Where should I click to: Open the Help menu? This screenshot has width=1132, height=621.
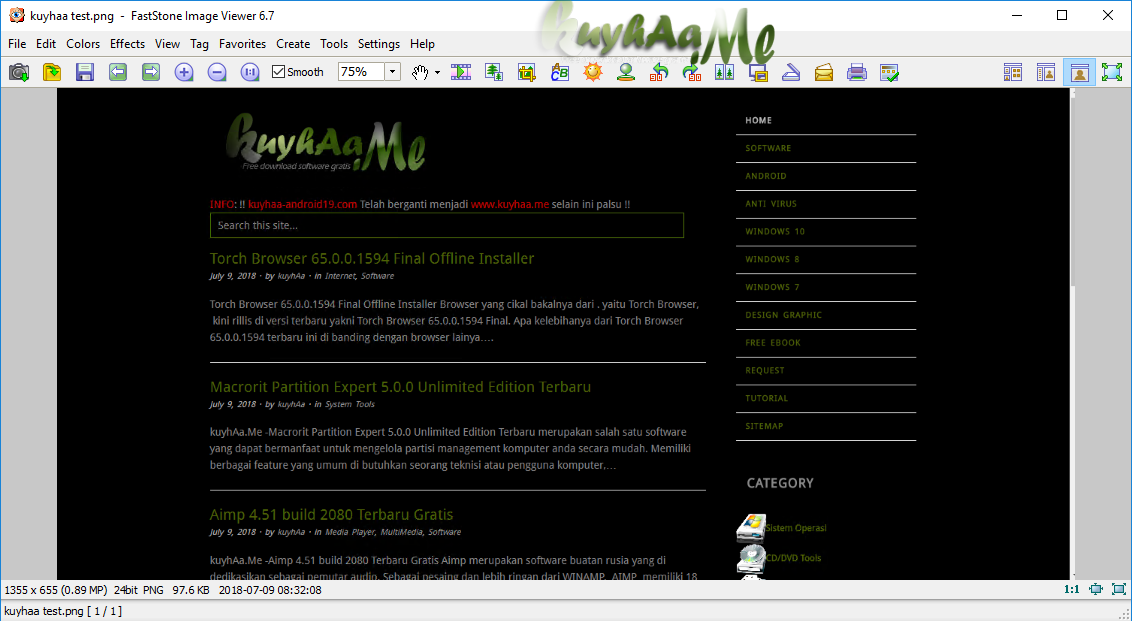pyautogui.click(x=422, y=44)
